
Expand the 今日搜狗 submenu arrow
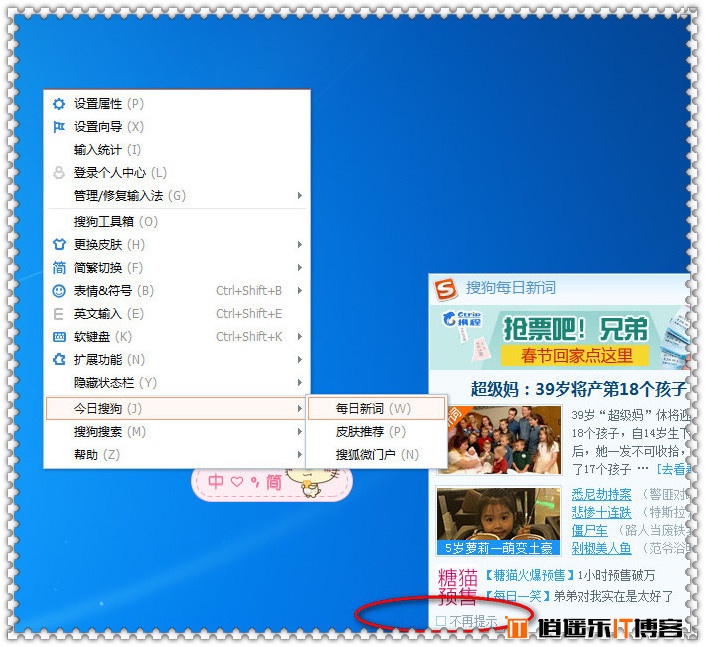coord(299,409)
